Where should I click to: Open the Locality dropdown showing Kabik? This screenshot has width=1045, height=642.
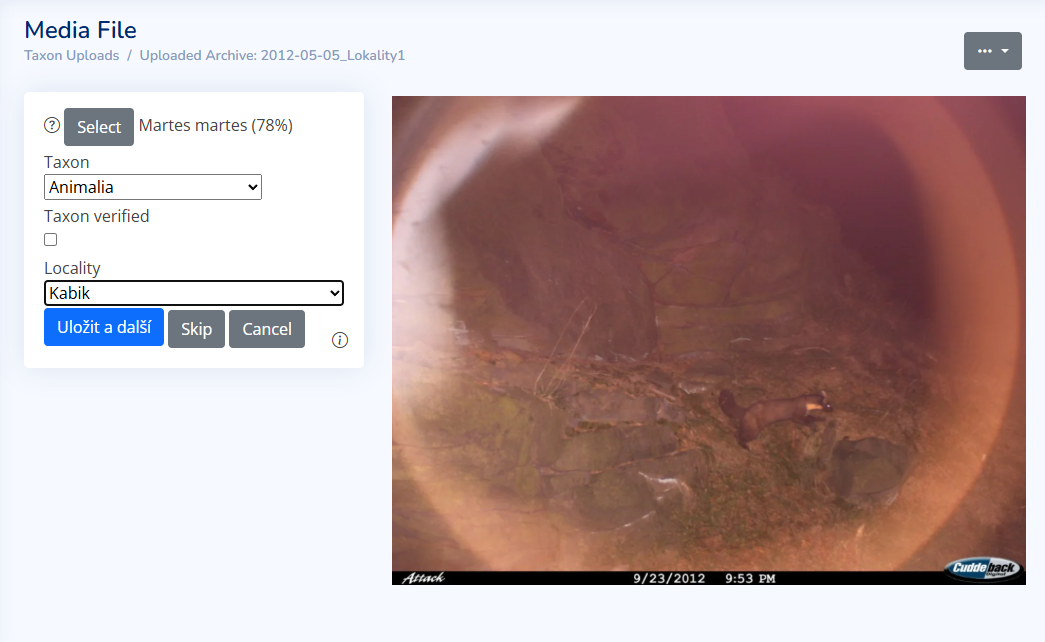click(x=194, y=293)
